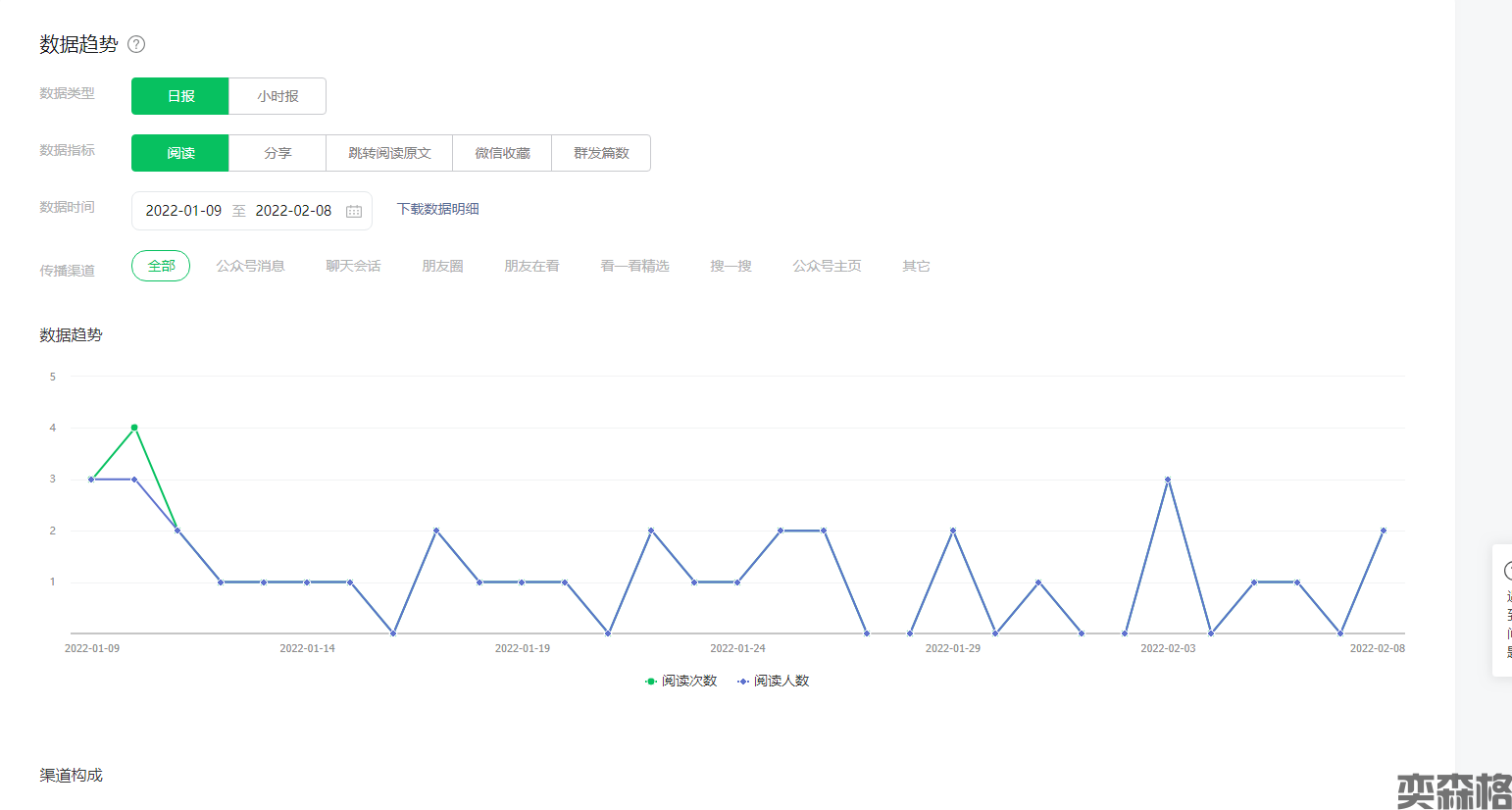Click end date 2022-02-08 field
This screenshot has height=810, width=1512.
(x=293, y=211)
